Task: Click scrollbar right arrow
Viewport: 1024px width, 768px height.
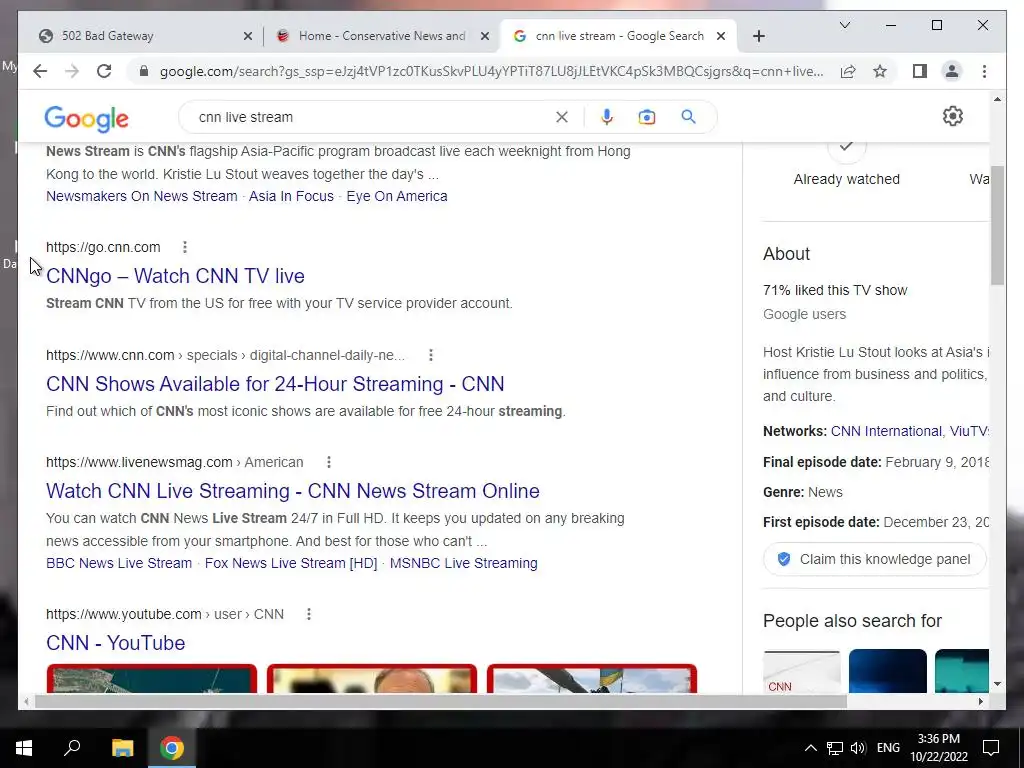Action: coord(980,701)
